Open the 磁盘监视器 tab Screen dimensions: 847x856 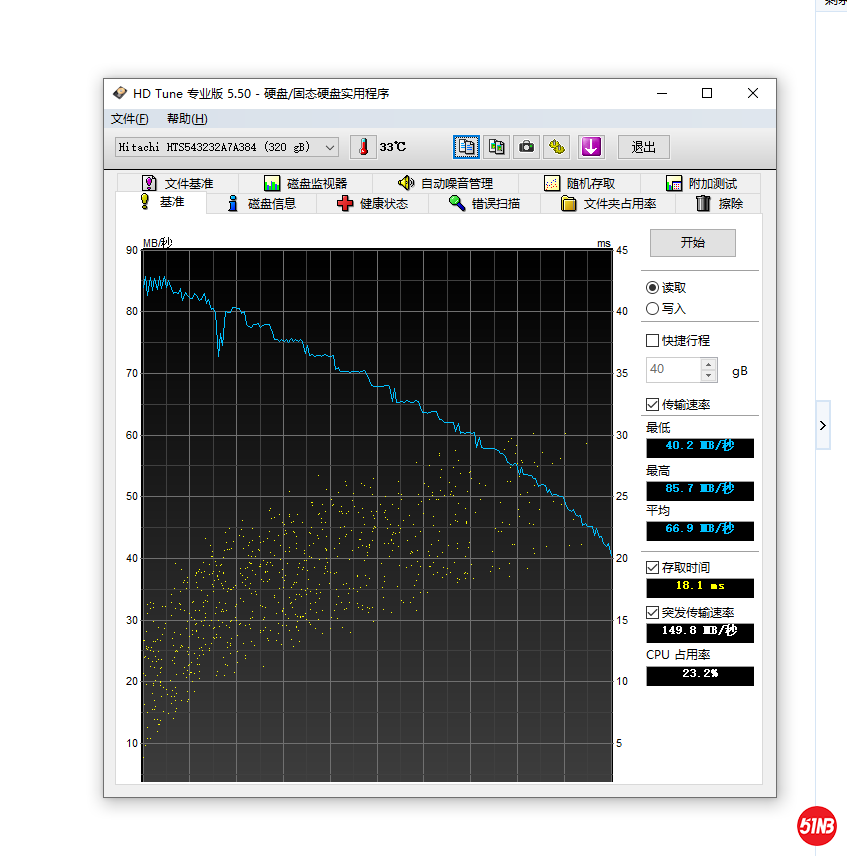(x=306, y=183)
